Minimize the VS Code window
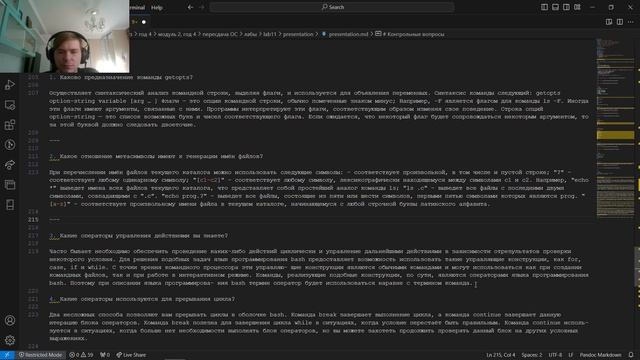The height and width of the screenshot is (360, 640). tap(592, 7)
